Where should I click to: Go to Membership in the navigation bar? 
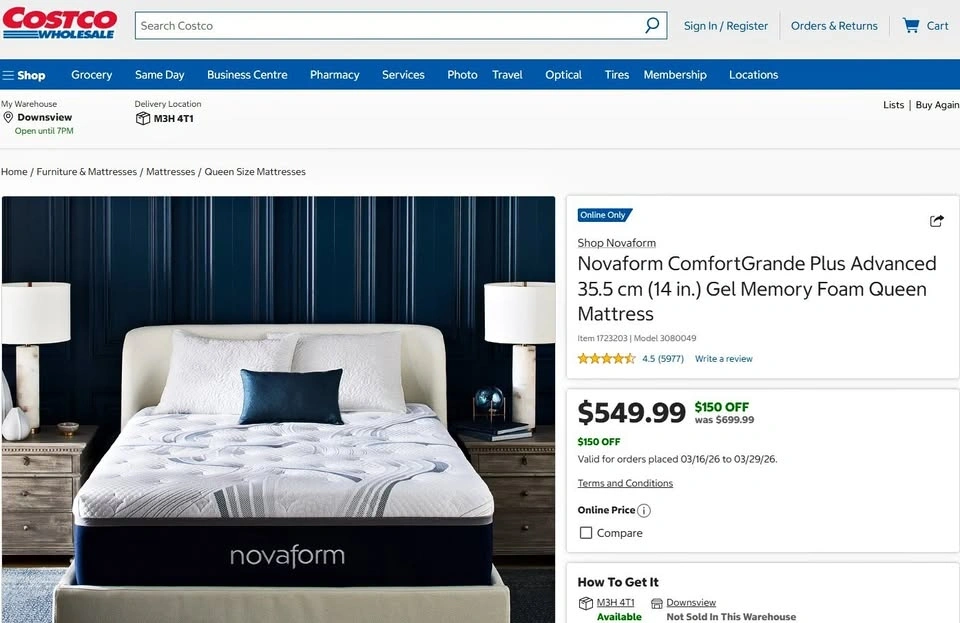[x=675, y=75]
